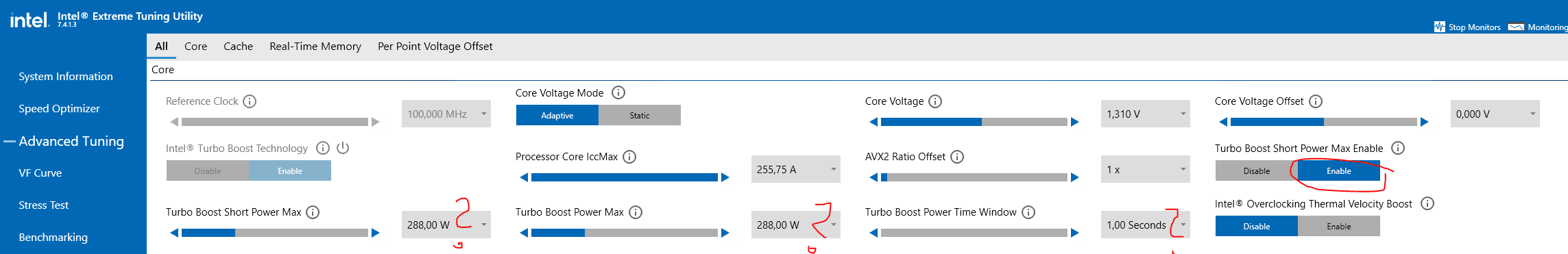Open Reference Clock info icon

pyautogui.click(x=250, y=101)
